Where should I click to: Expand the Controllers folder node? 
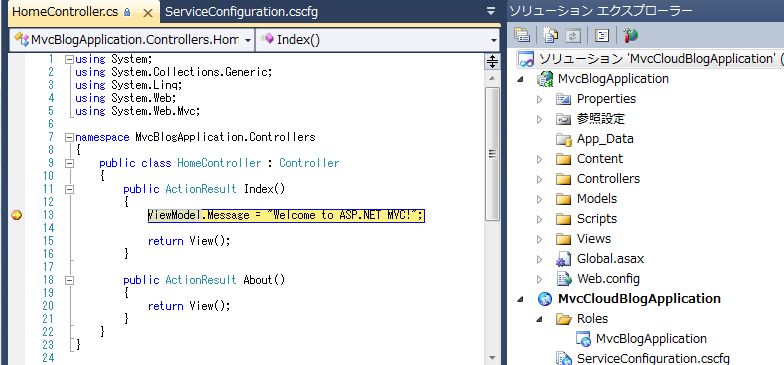click(539, 179)
